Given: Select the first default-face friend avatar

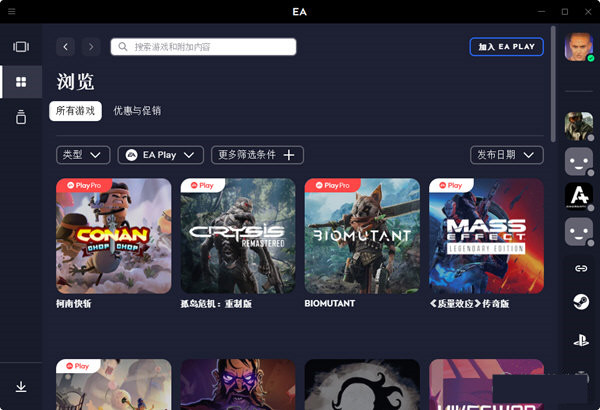Looking at the screenshot, I should point(579,162).
